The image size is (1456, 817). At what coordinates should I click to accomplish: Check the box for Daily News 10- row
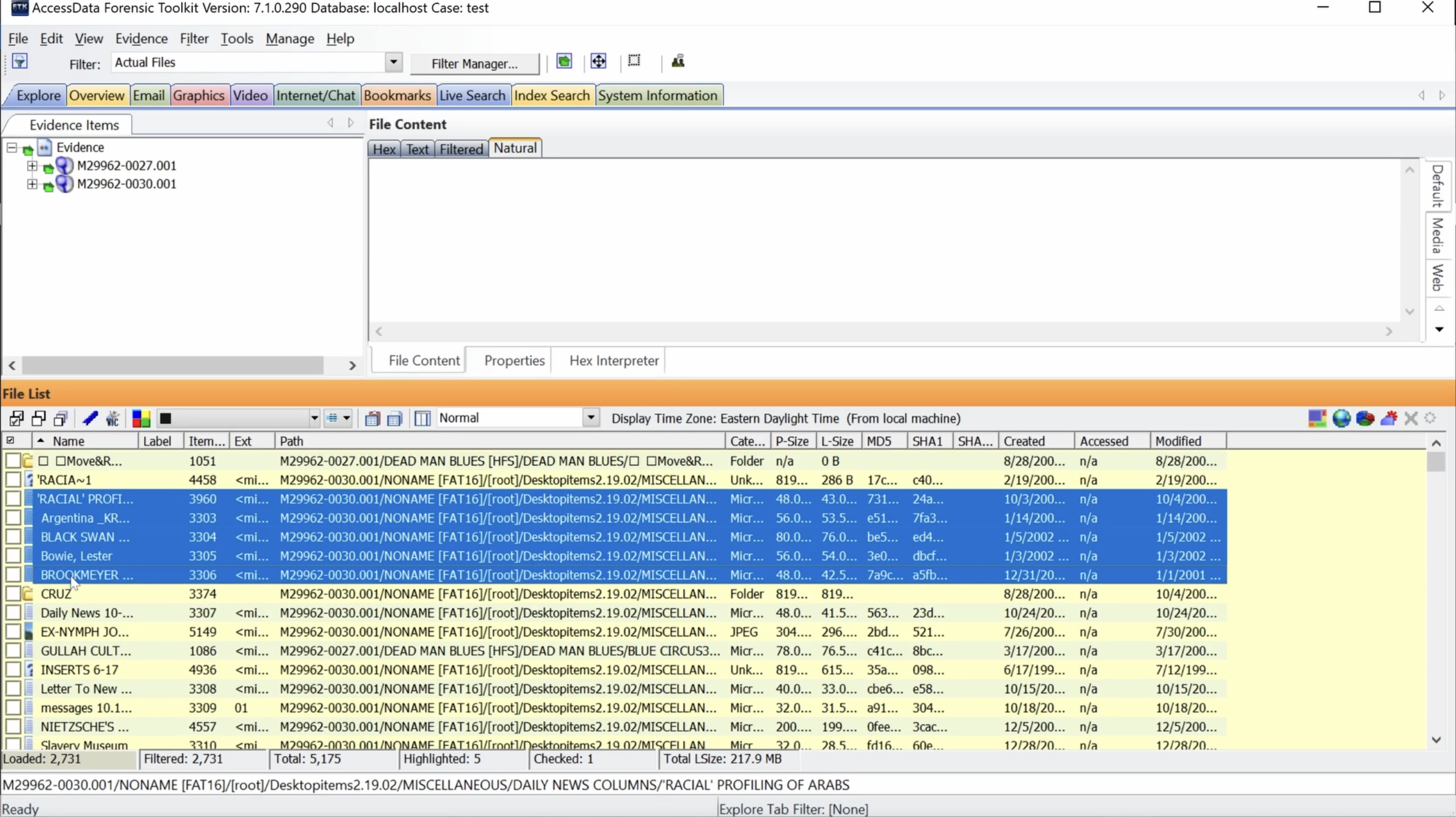13,612
